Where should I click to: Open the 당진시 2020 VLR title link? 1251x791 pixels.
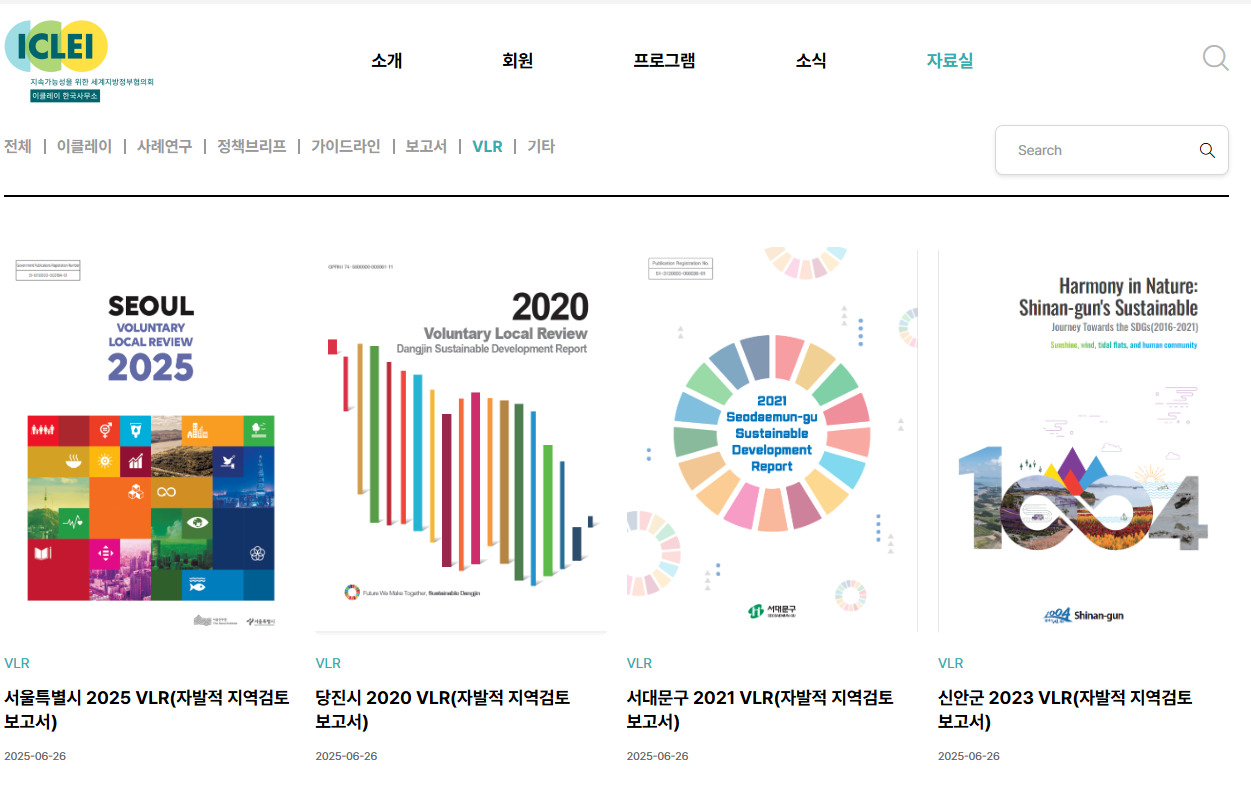pyautogui.click(x=443, y=710)
